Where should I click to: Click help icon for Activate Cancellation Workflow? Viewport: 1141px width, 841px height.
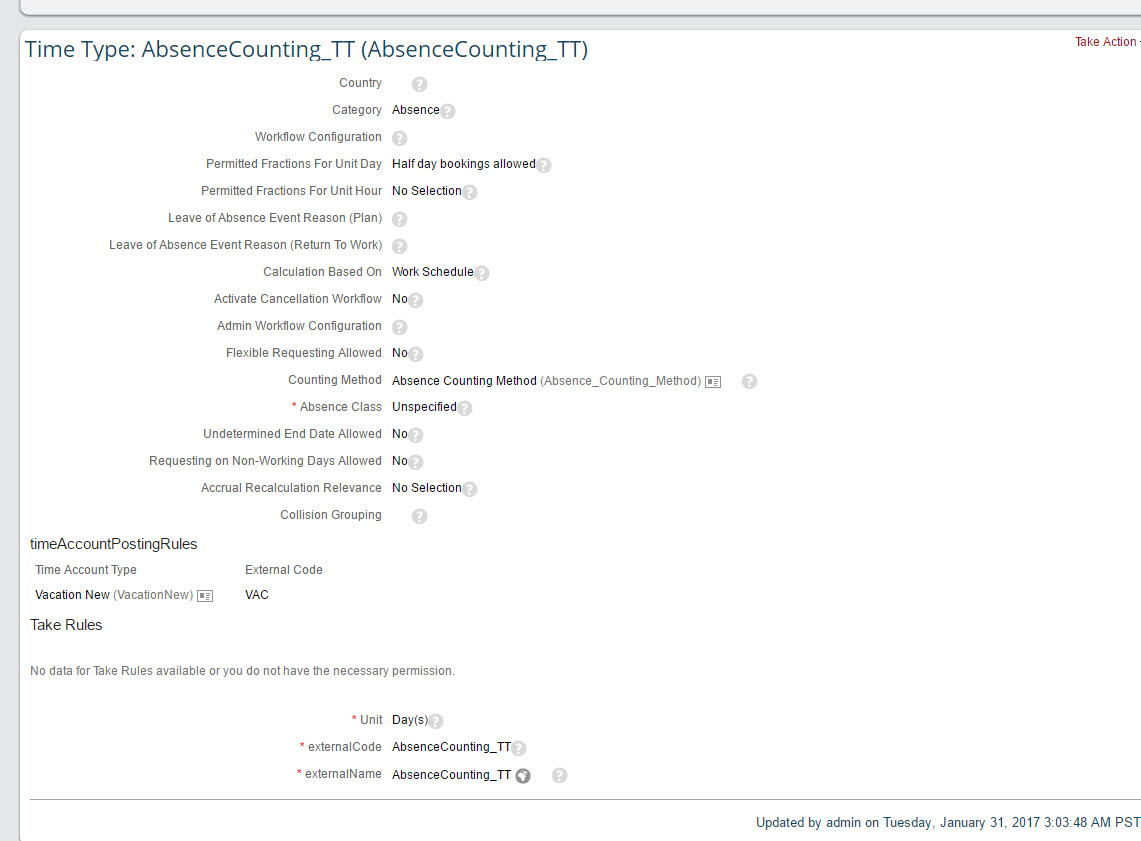[x=416, y=300]
